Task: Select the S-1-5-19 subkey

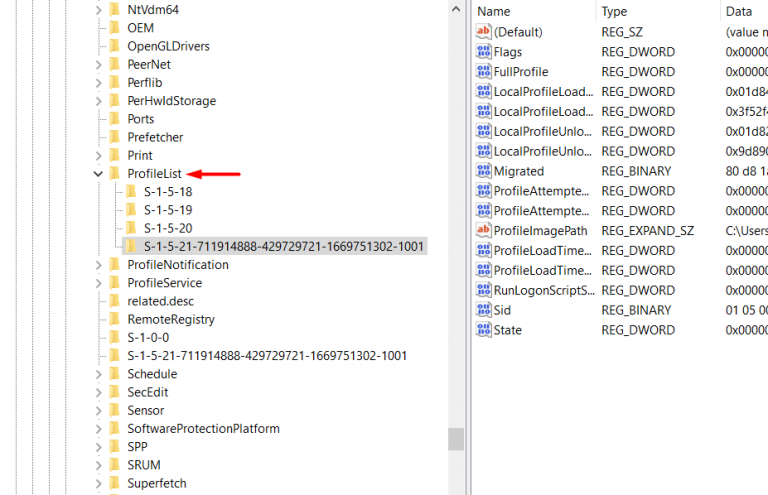Action: point(168,210)
